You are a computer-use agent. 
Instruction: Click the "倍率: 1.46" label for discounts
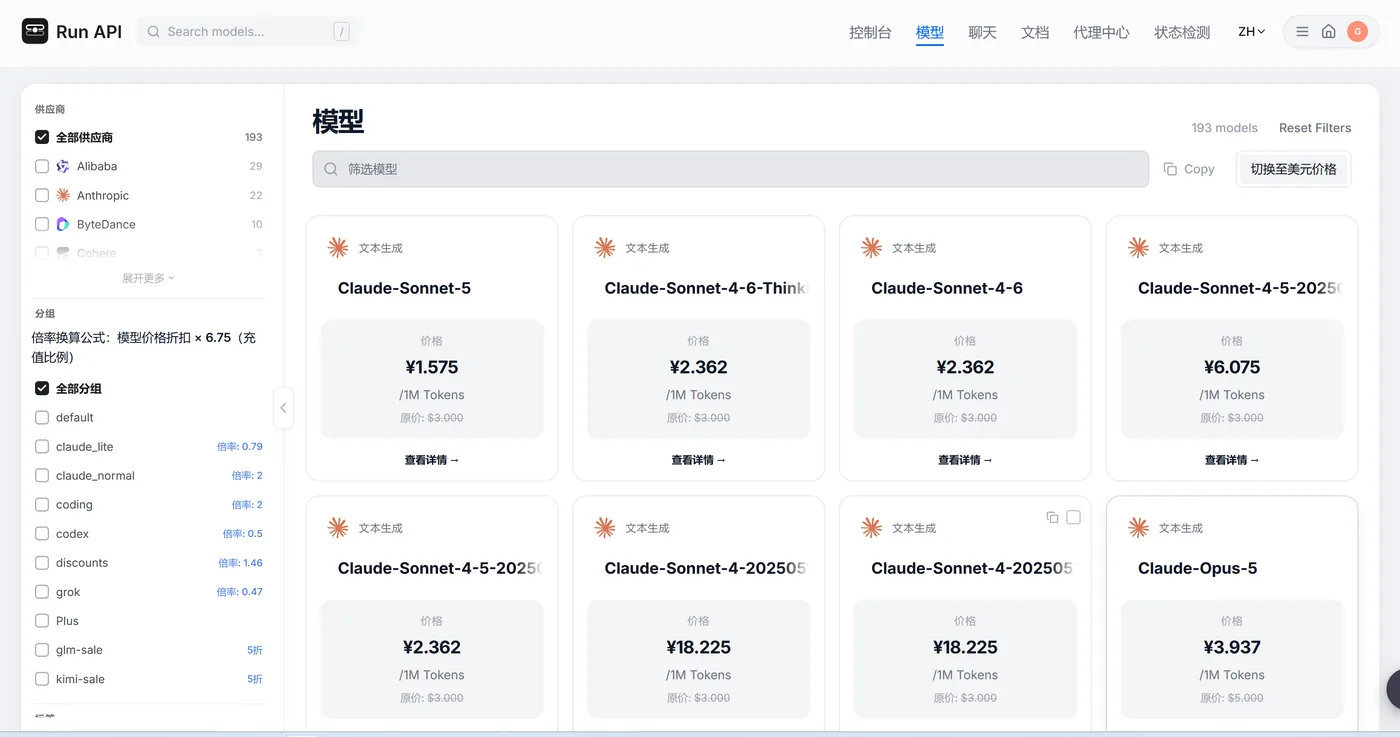pos(240,563)
